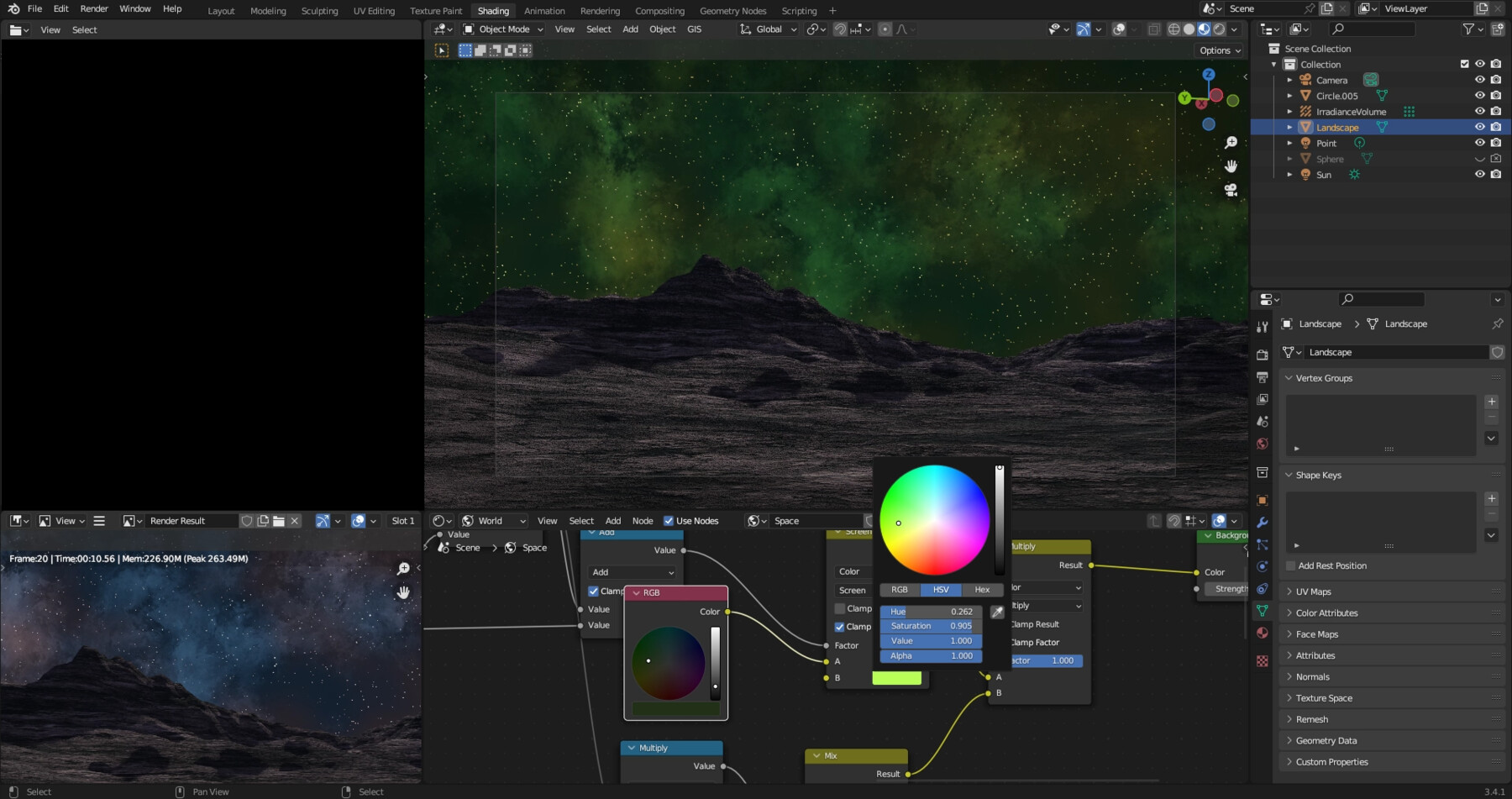Open the Add blend mode dropdown
This screenshot has height=799, width=1512.
632,572
